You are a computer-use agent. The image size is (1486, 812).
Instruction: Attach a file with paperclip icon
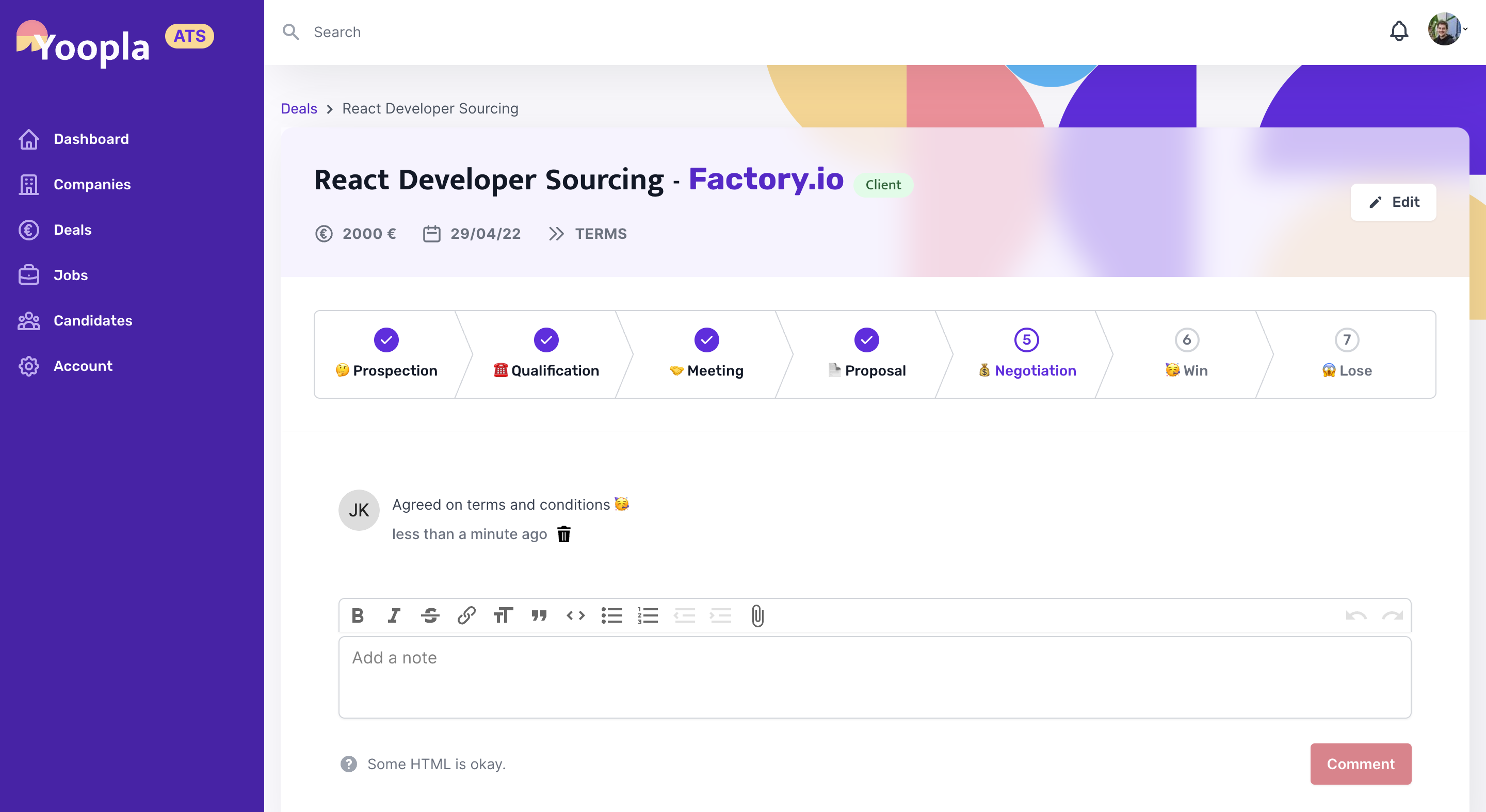point(757,616)
